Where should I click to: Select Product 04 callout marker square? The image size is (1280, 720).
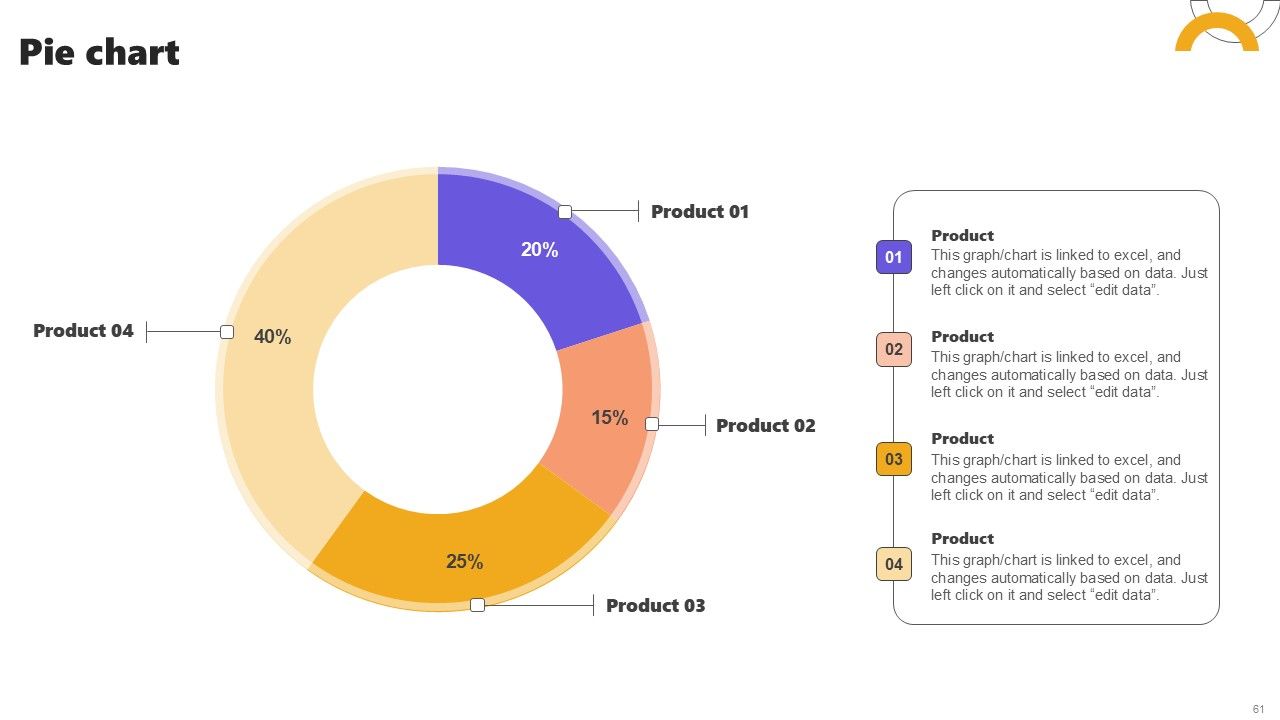click(x=227, y=332)
